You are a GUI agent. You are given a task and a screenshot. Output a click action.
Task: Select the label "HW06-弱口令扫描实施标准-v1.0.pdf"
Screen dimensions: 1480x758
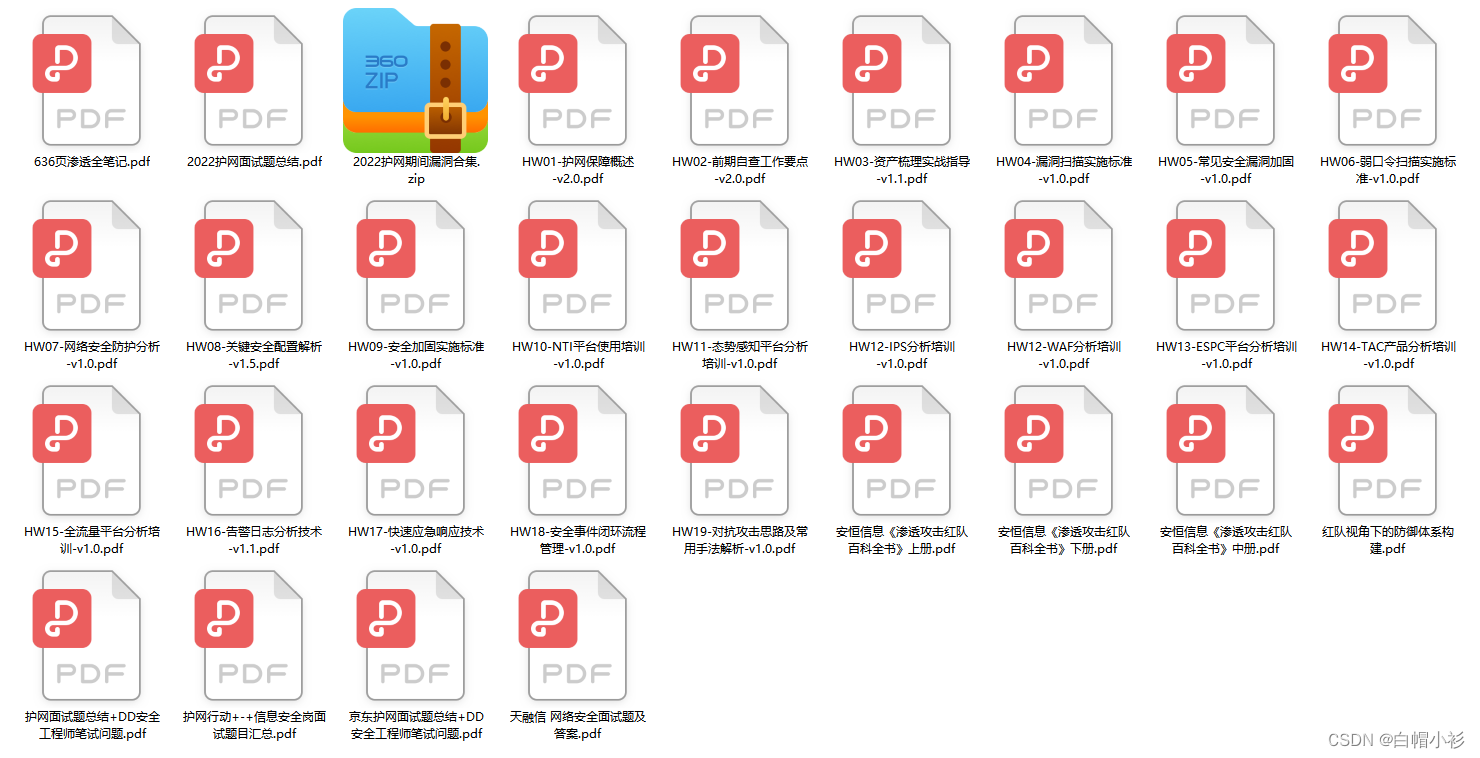tap(1388, 170)
